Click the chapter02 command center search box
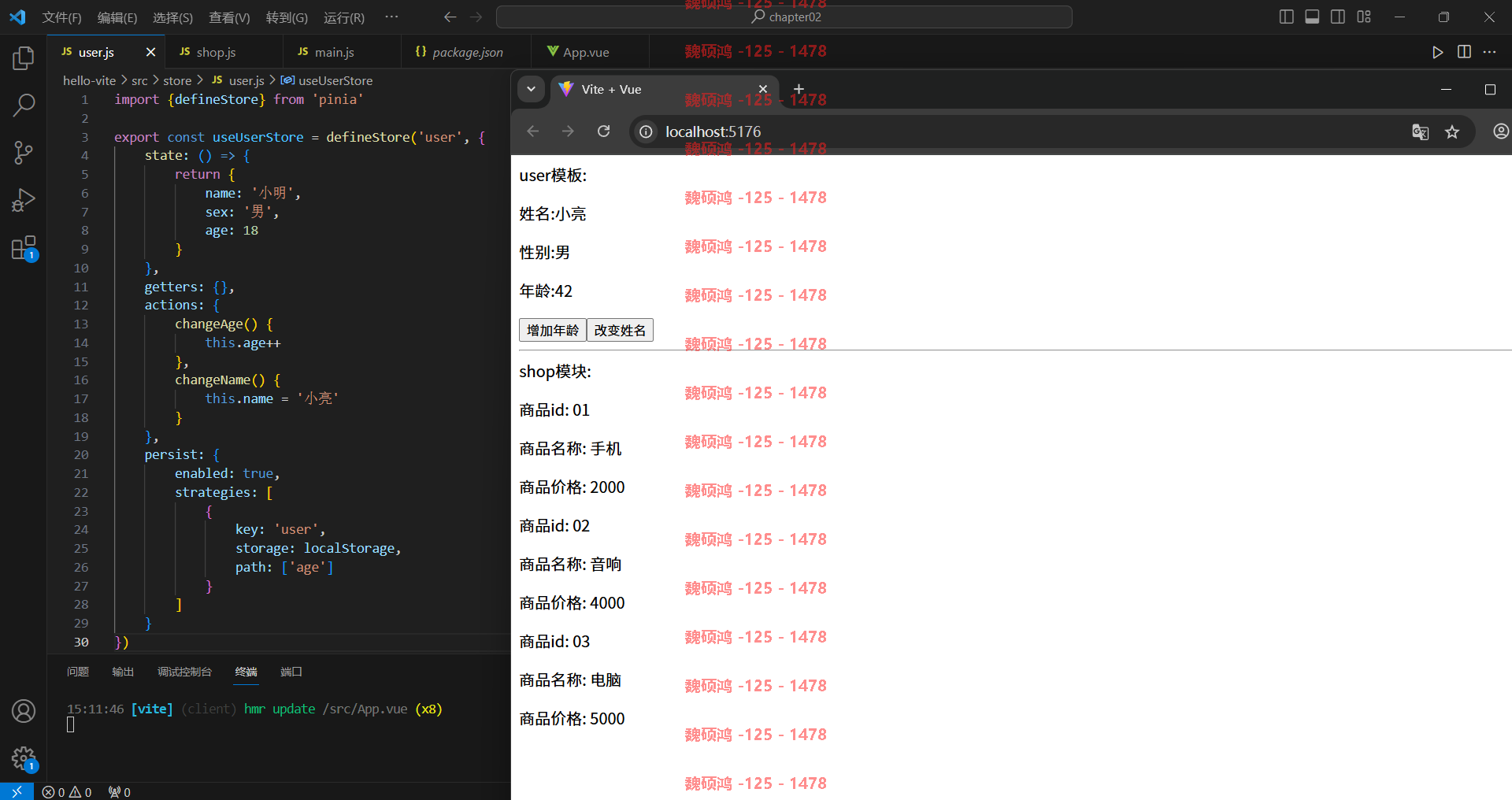The width and height of the screenshot is (1512, 800). pos(784,17)
